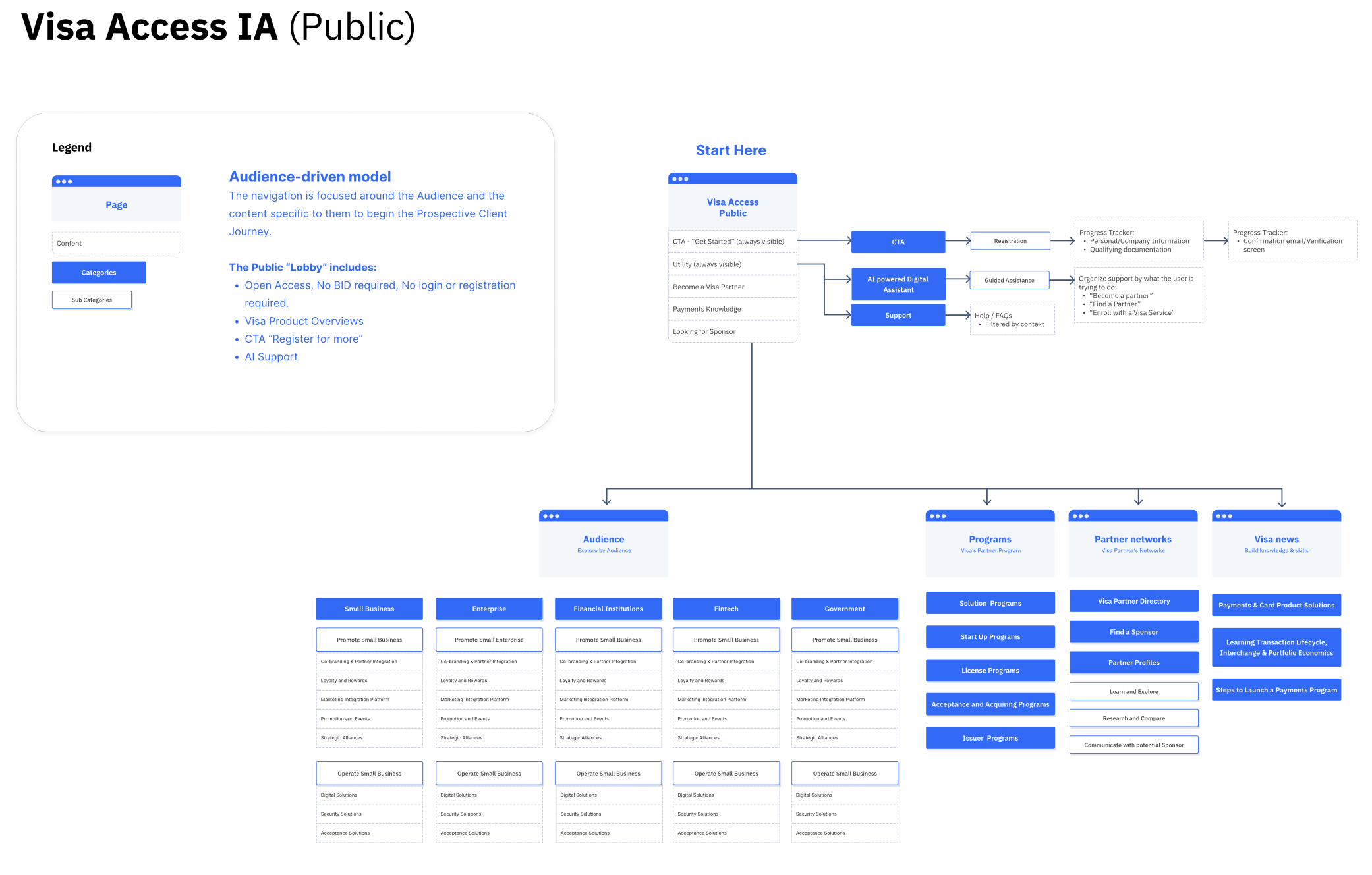Click the Progress Tracker box mentioning Qualifying documentation

tap(1139, 240)
